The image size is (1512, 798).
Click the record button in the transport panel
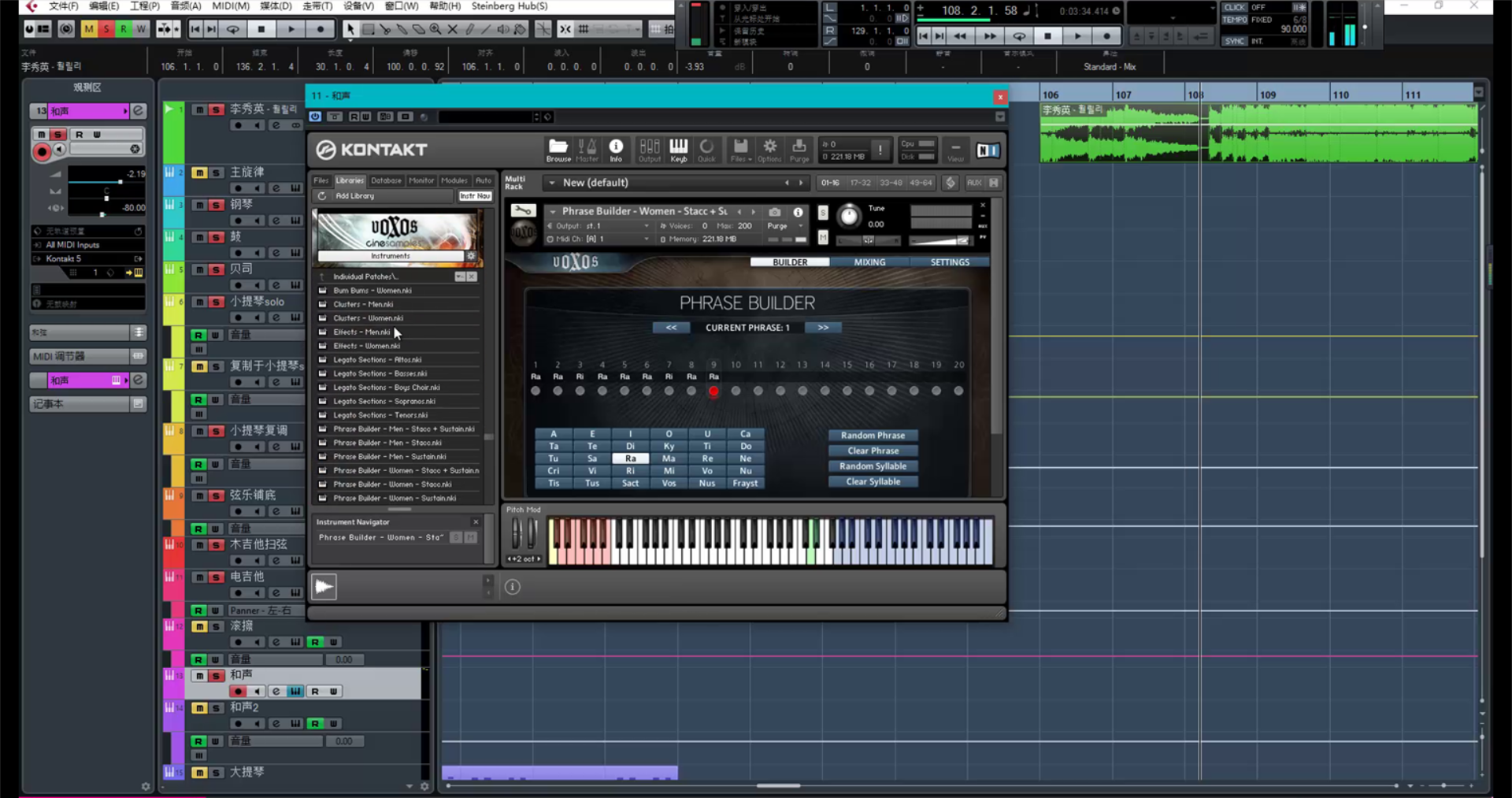pyautogui.click(x=1106, y=36)
